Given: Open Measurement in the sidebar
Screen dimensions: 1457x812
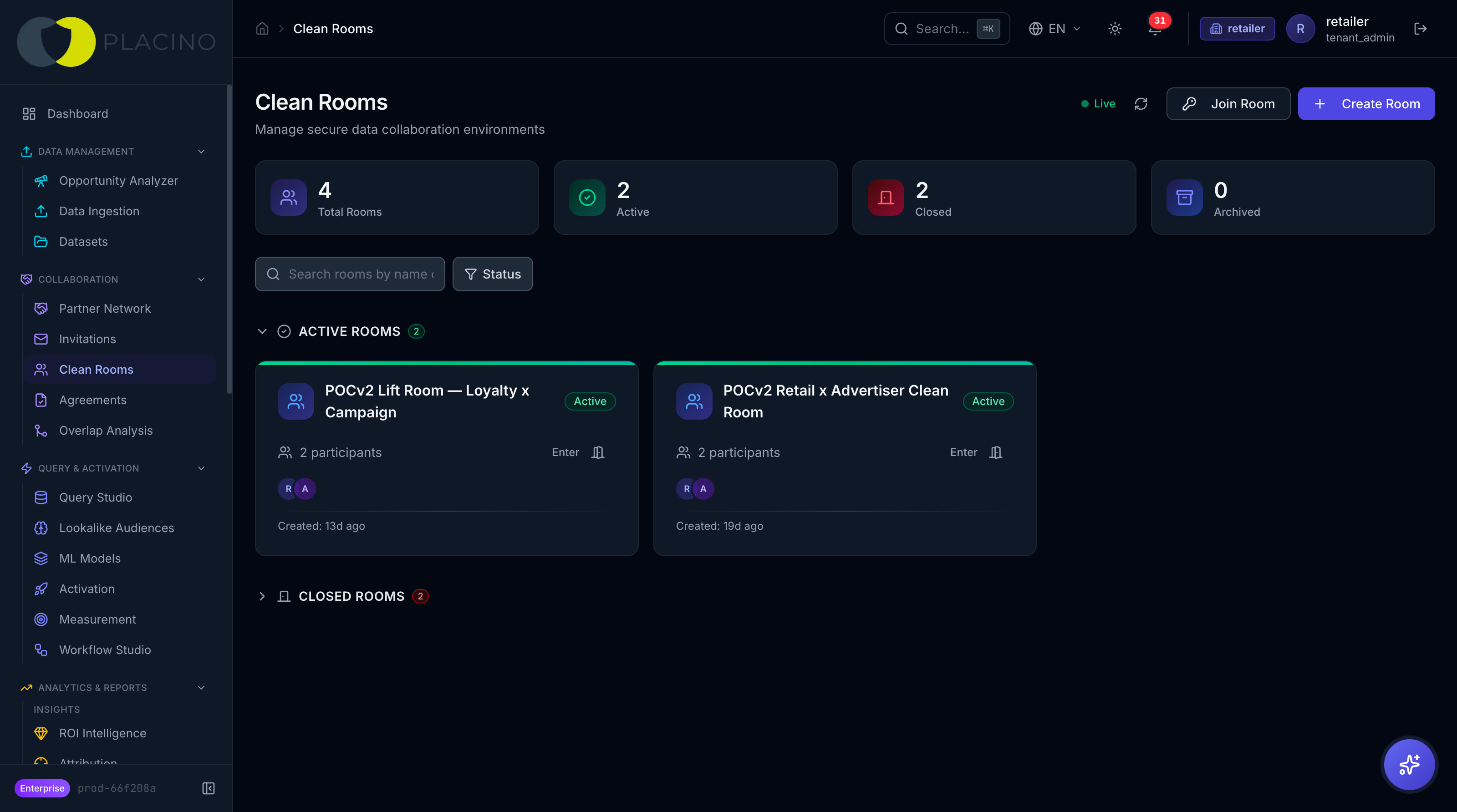Looking at the screenshot, I should (x=119, y=619).
